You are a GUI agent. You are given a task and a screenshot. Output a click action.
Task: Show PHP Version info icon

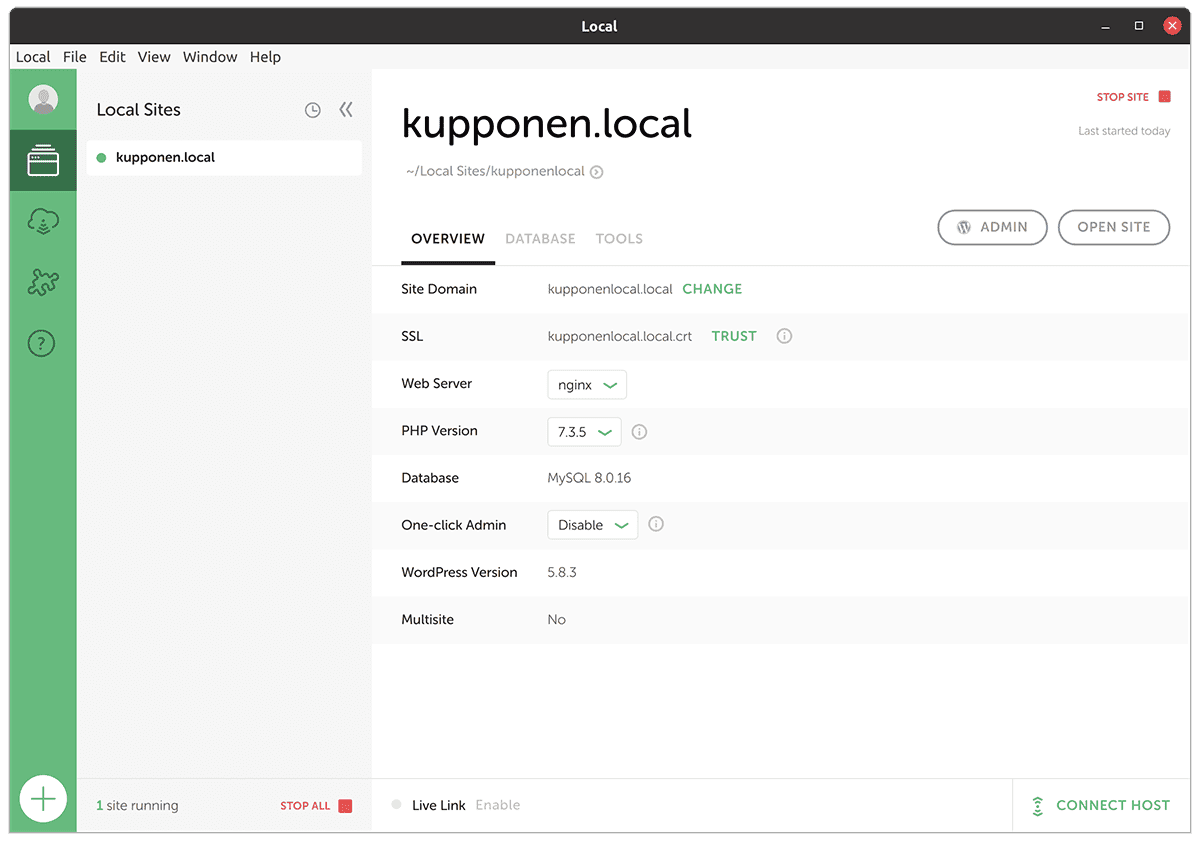[640, 432]
